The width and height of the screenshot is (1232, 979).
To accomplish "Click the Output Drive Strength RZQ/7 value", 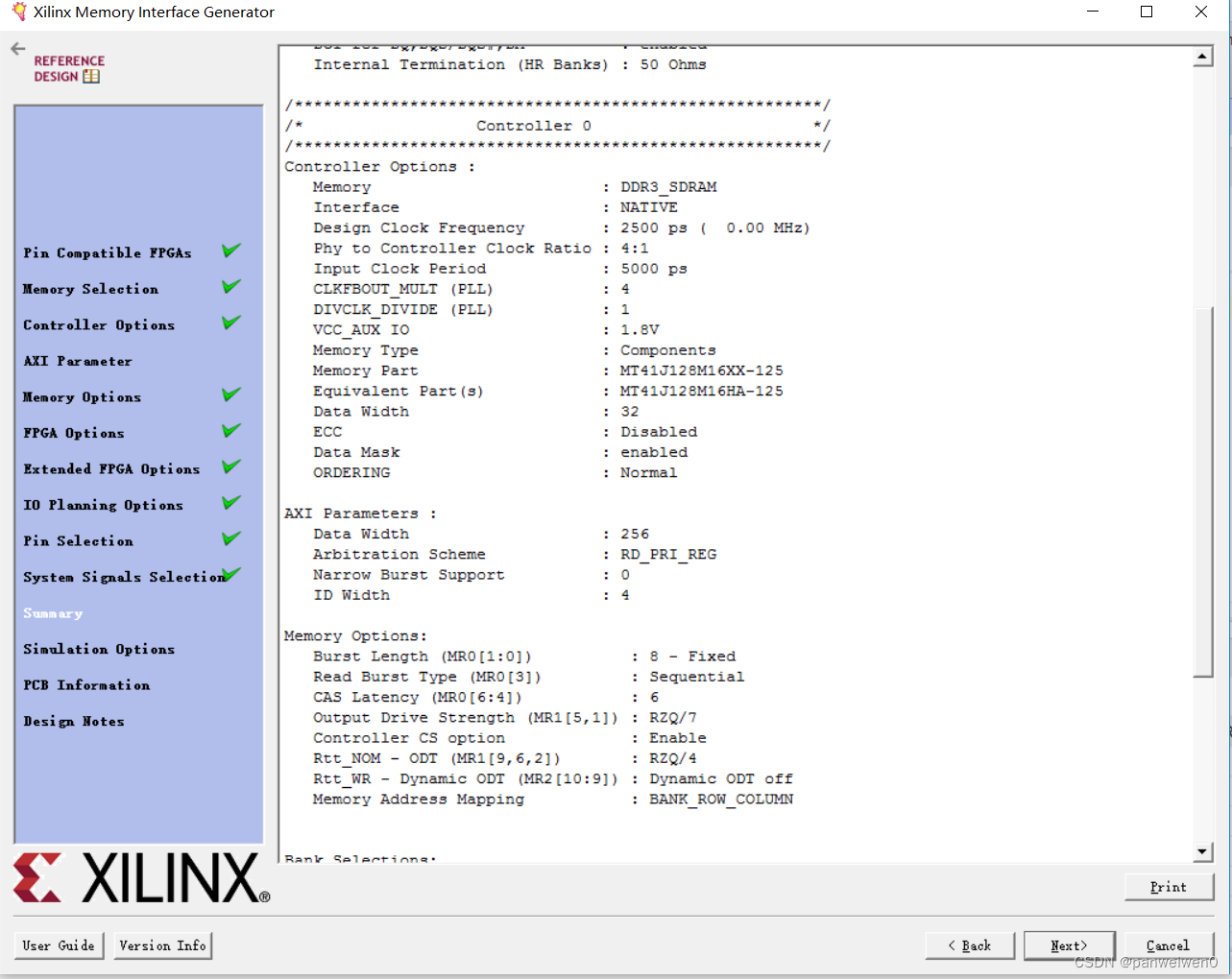I will pos(673,717).
